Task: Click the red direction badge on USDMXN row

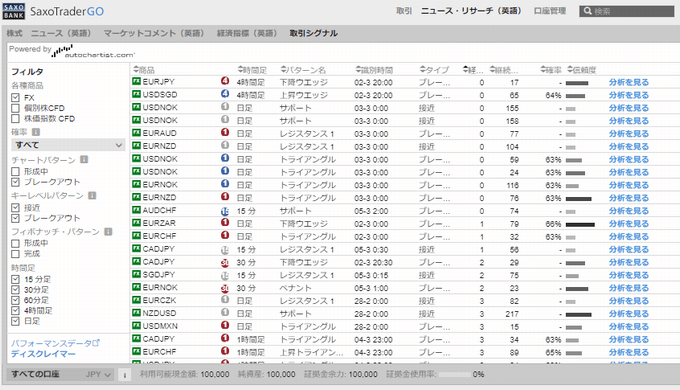Action: (225, 325)
